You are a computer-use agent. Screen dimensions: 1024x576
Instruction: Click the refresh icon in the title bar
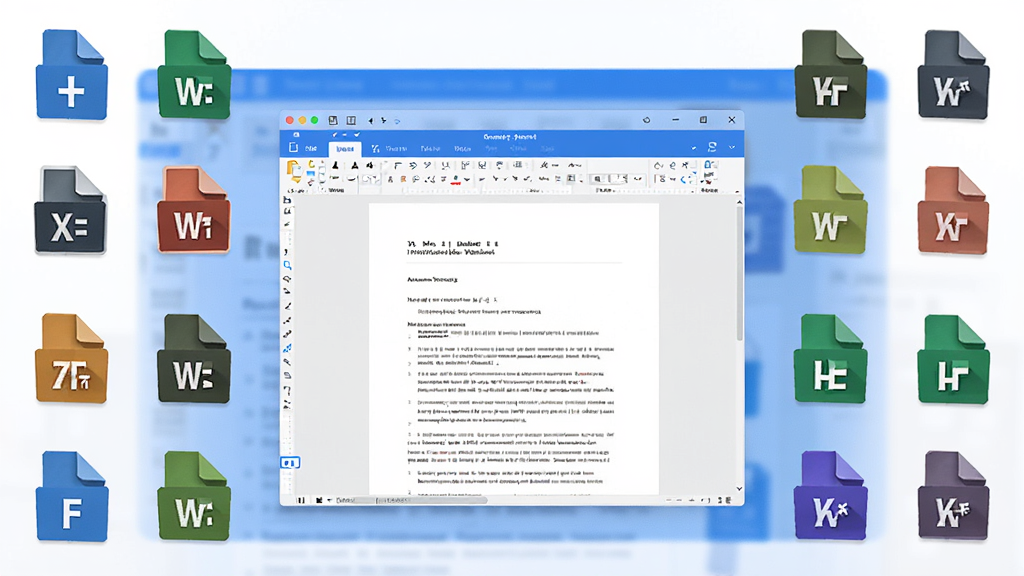pos(647,120)
